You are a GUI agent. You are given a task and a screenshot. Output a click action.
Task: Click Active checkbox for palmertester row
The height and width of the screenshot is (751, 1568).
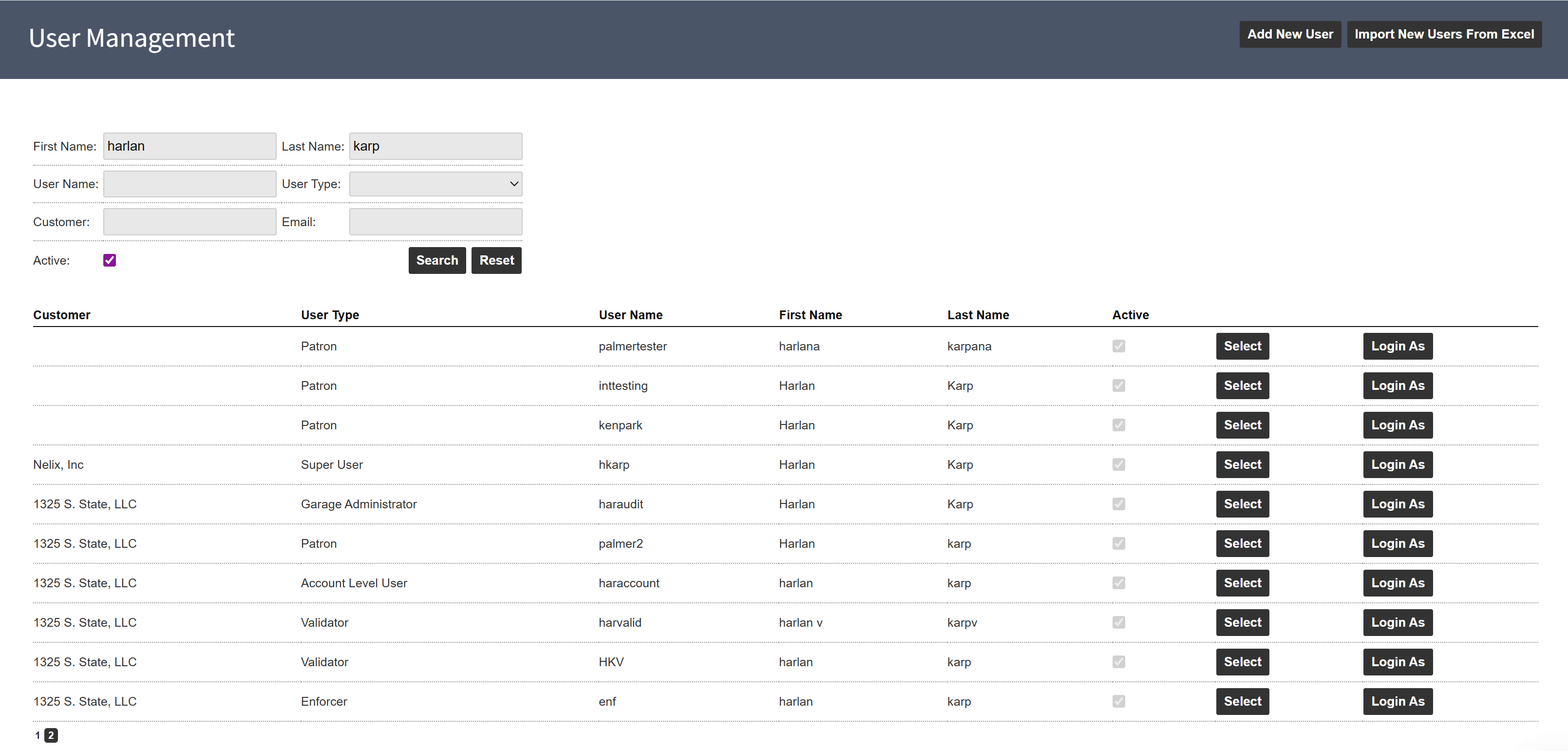1118,346
